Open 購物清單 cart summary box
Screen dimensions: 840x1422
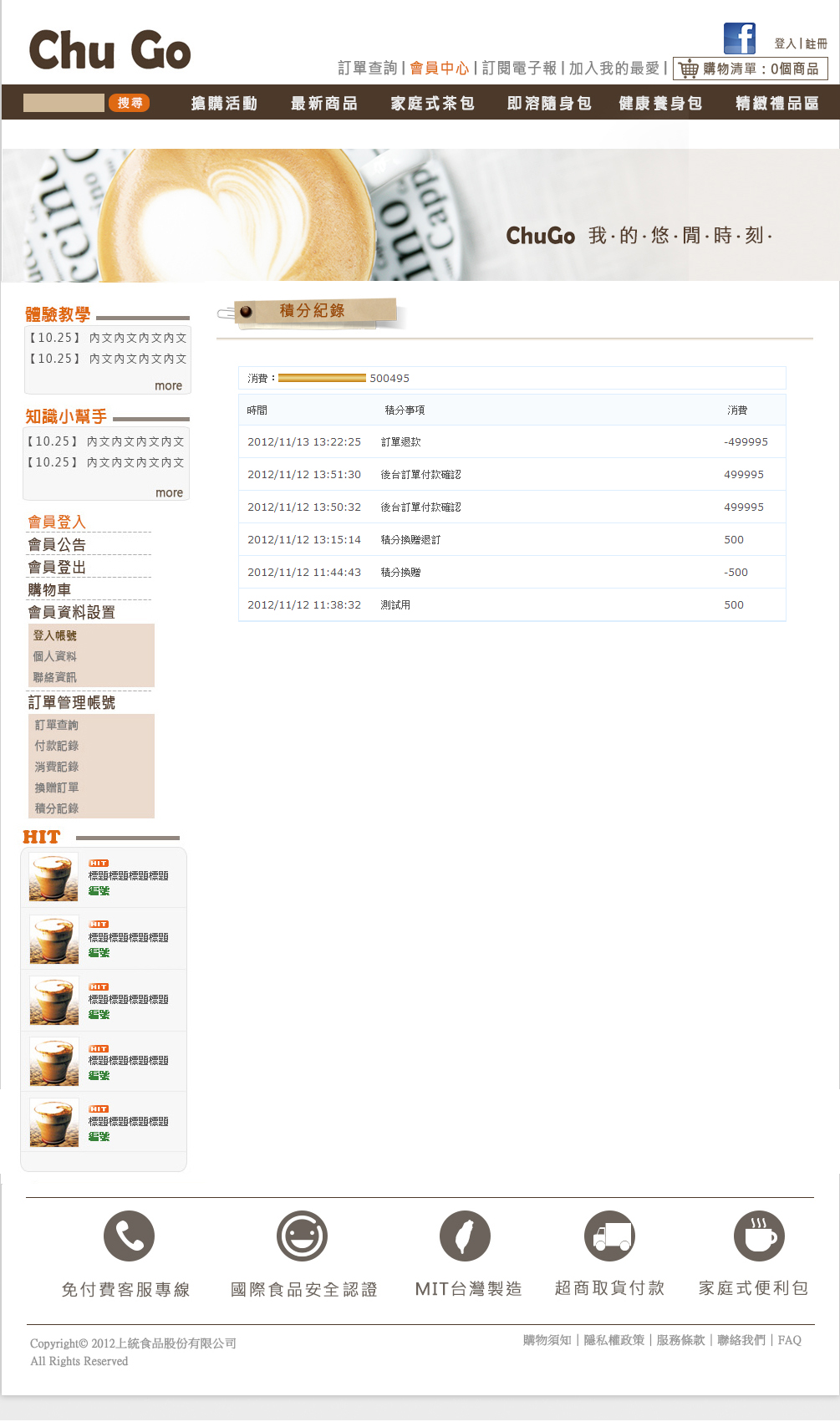click(x=751, y=69)
